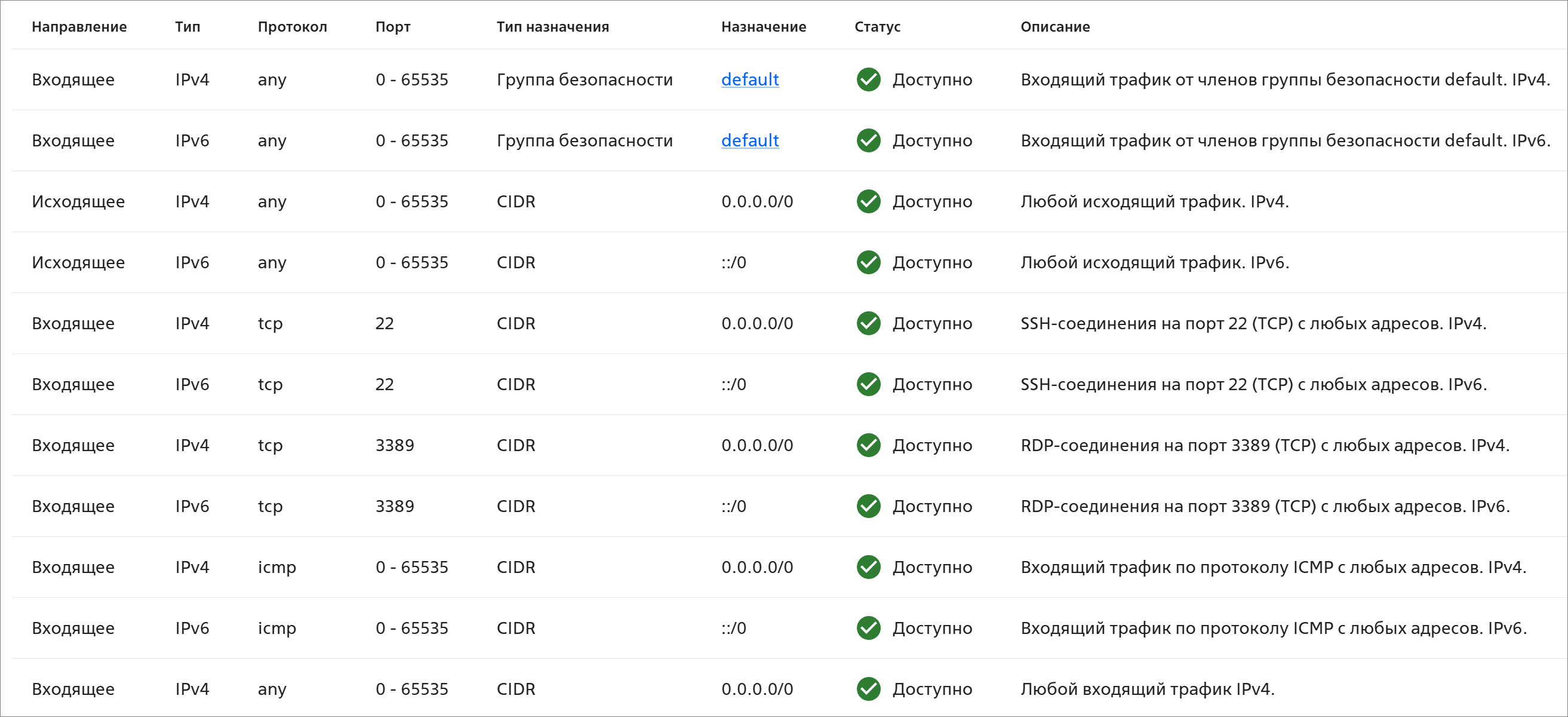
Task: Click the SSH IPv4 description text
Action: coord(1253,323)
